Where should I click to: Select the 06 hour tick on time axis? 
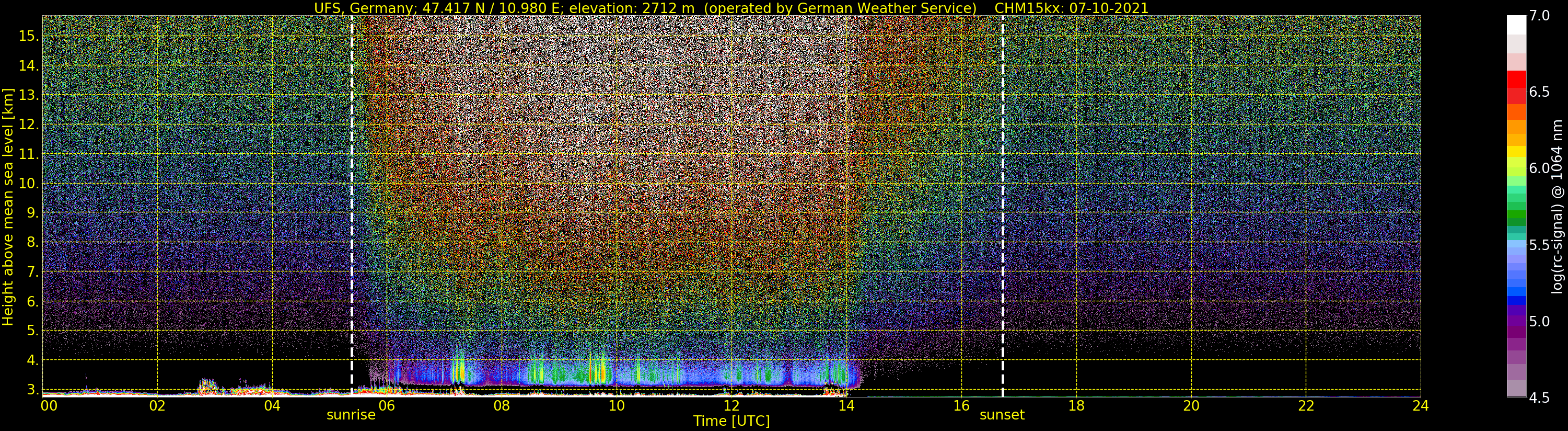click(x=387, y=405)
